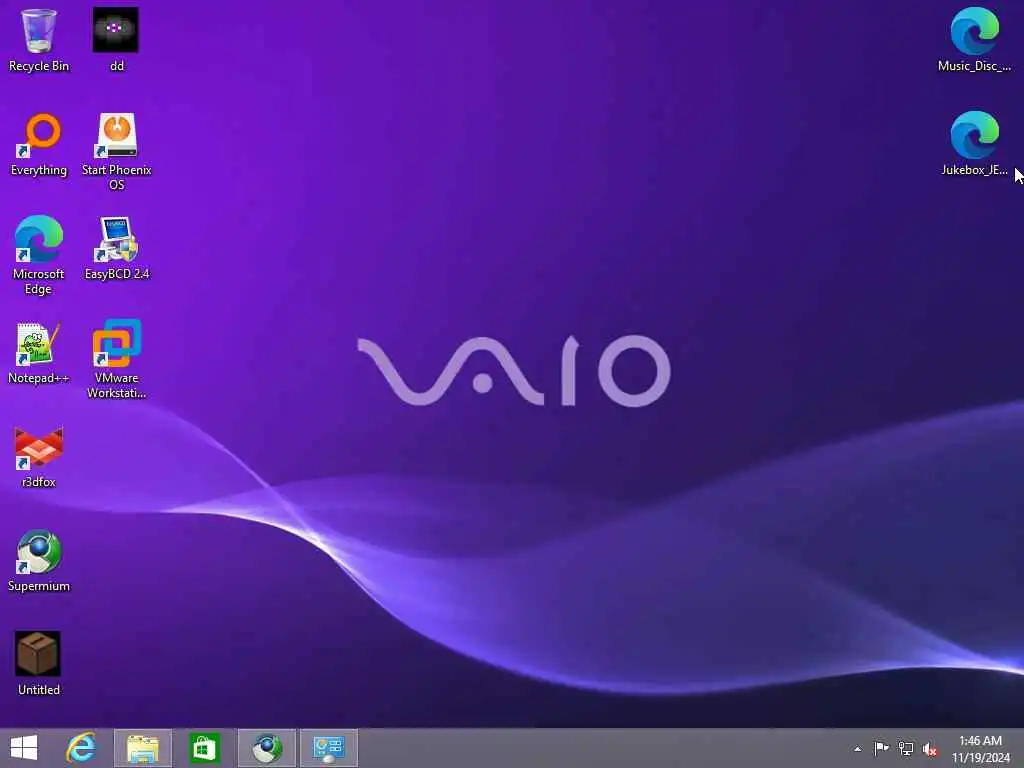1024x768 pixels.
Task: Select the Recycle Bin desktop icon
Action: (39, 39)
